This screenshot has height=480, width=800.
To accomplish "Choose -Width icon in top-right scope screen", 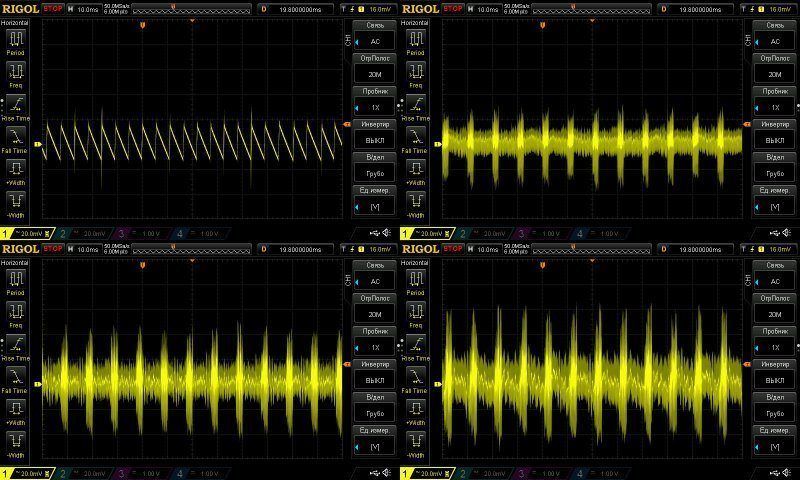I will click(x=416, y=201).
